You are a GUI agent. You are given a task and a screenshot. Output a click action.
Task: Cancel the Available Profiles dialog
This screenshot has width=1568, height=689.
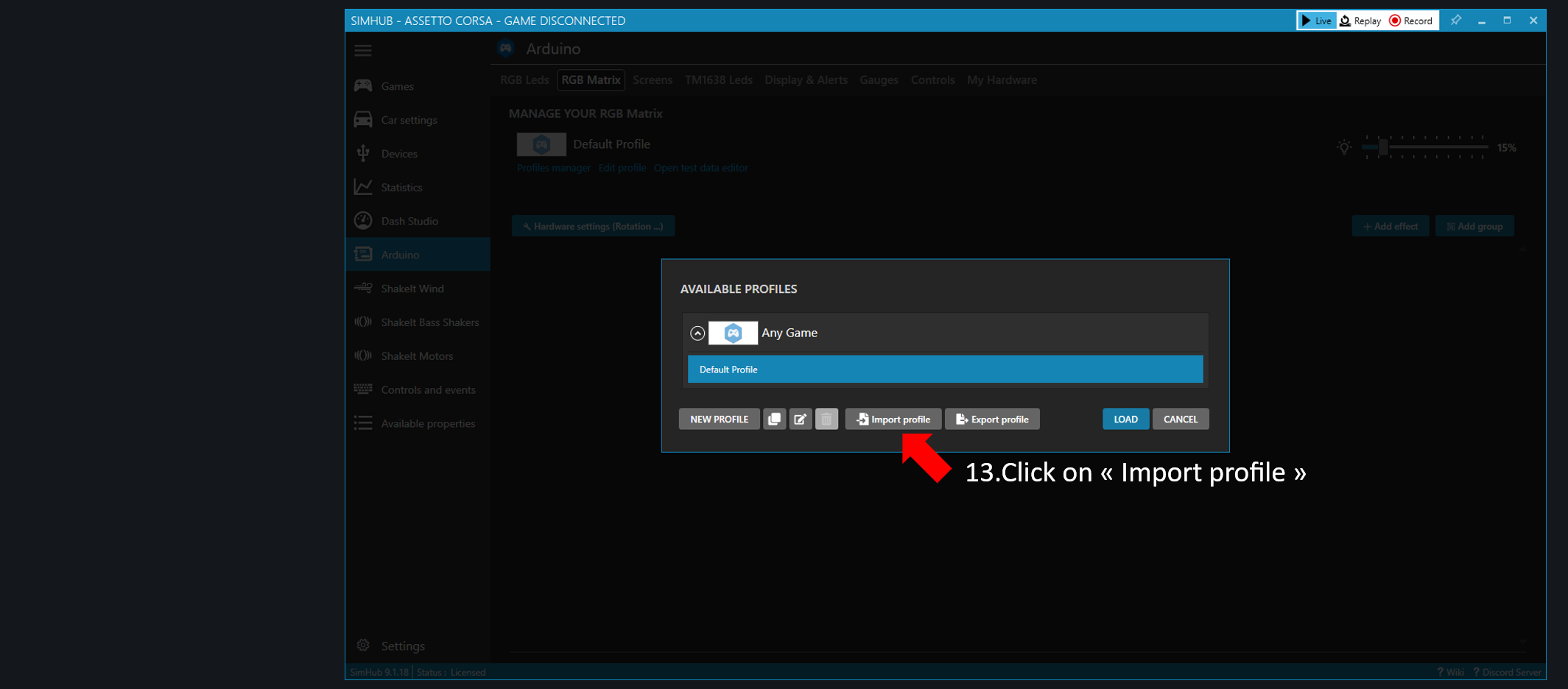[1180, 419]
